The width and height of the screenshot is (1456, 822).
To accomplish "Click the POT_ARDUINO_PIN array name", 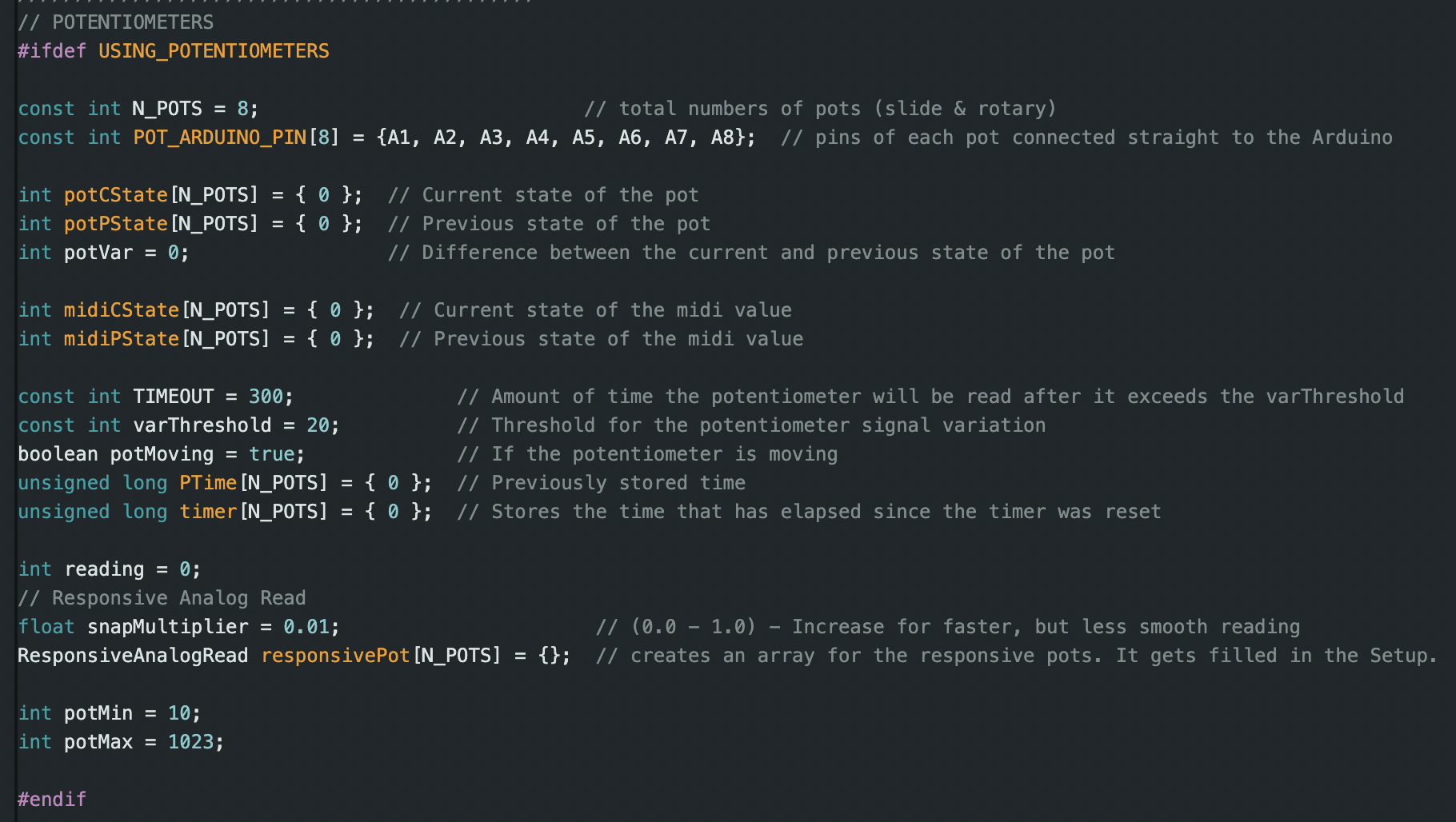I will 219,138.
